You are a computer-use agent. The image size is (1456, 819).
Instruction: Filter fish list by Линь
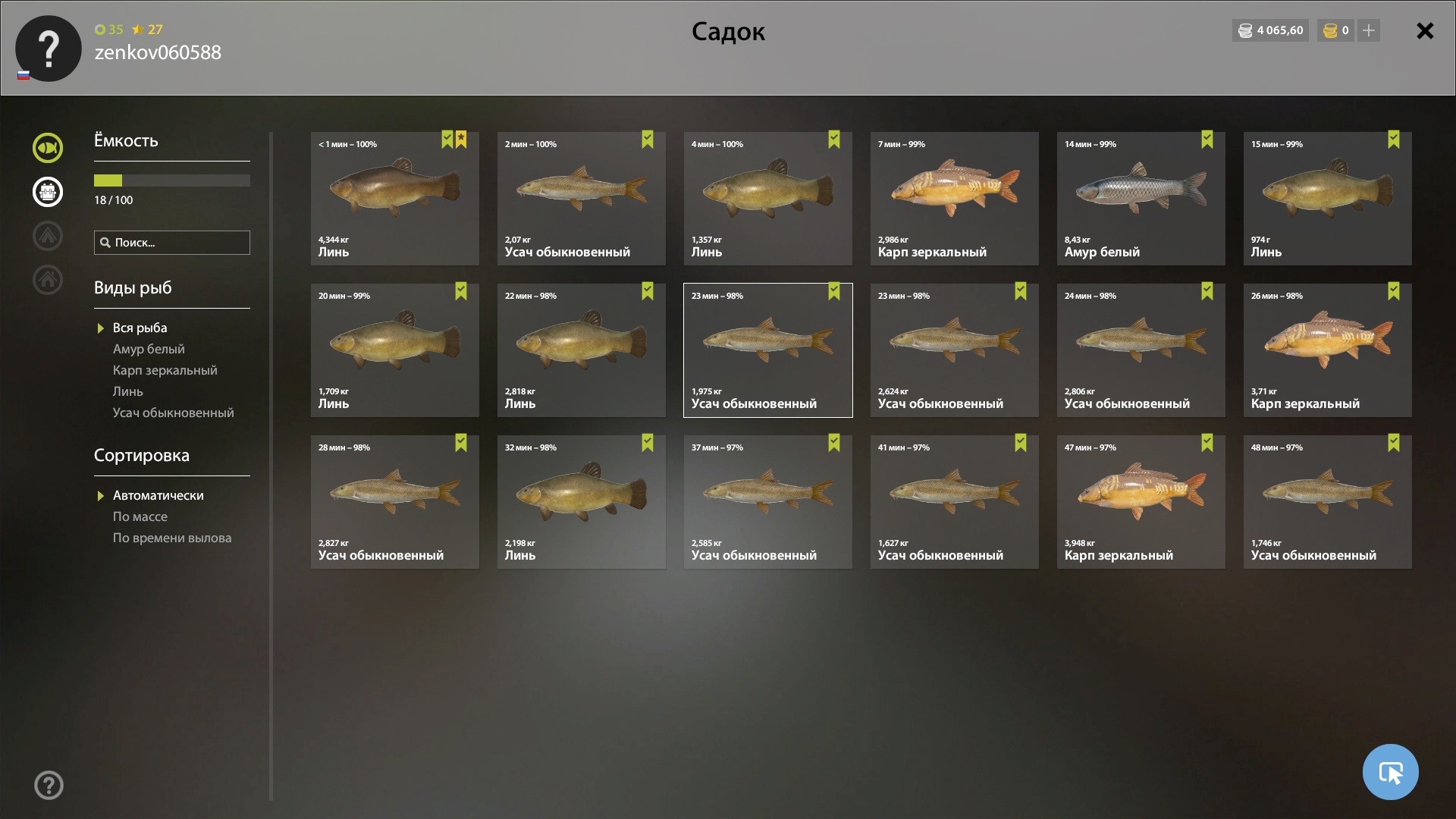(127, 391)
